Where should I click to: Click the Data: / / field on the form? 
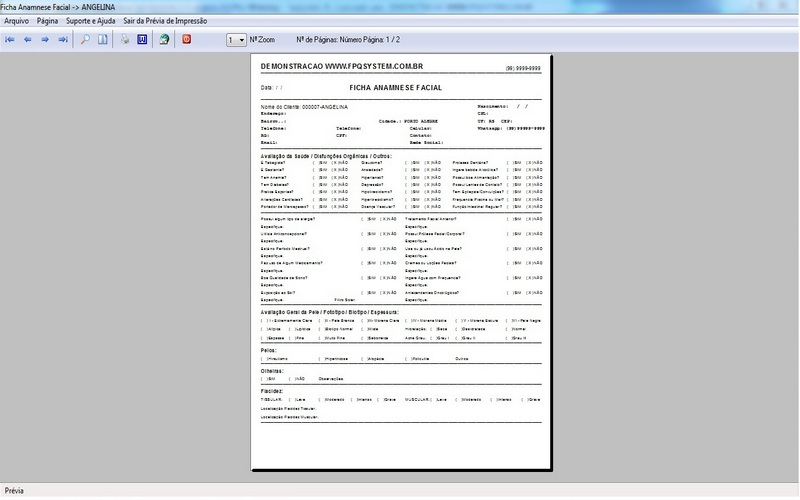271,88
